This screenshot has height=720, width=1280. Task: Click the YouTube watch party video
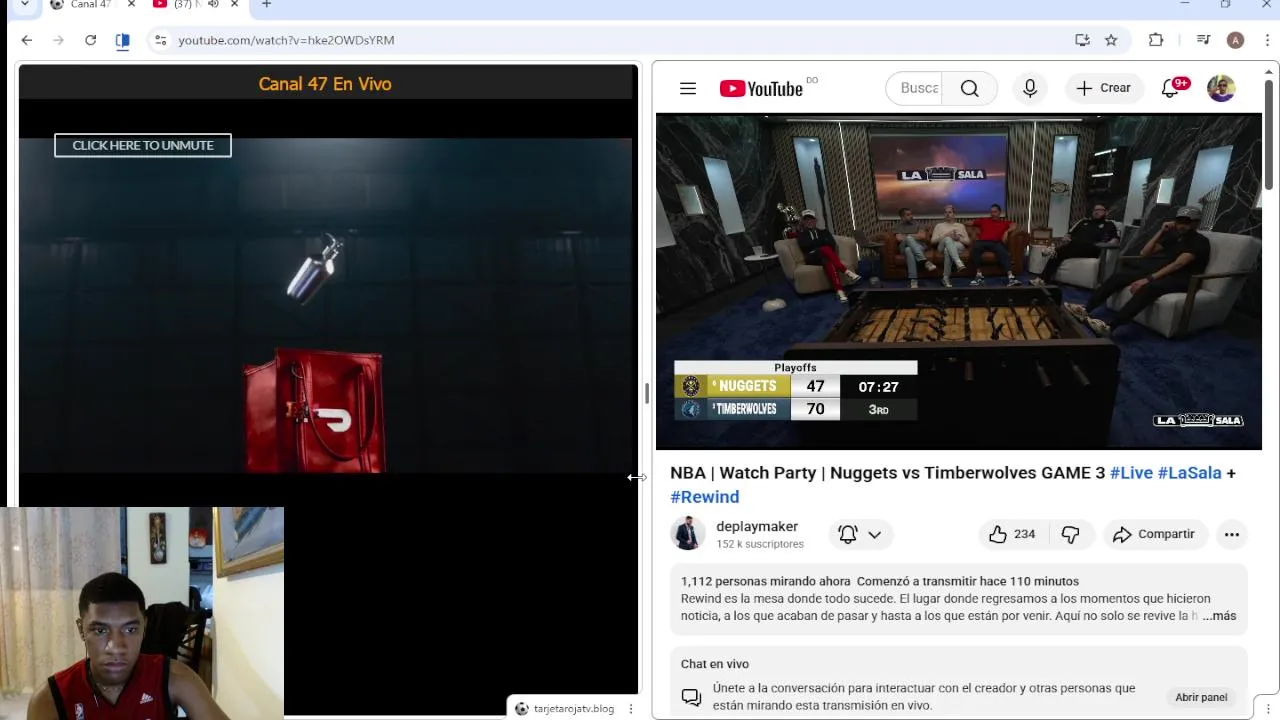959,281
